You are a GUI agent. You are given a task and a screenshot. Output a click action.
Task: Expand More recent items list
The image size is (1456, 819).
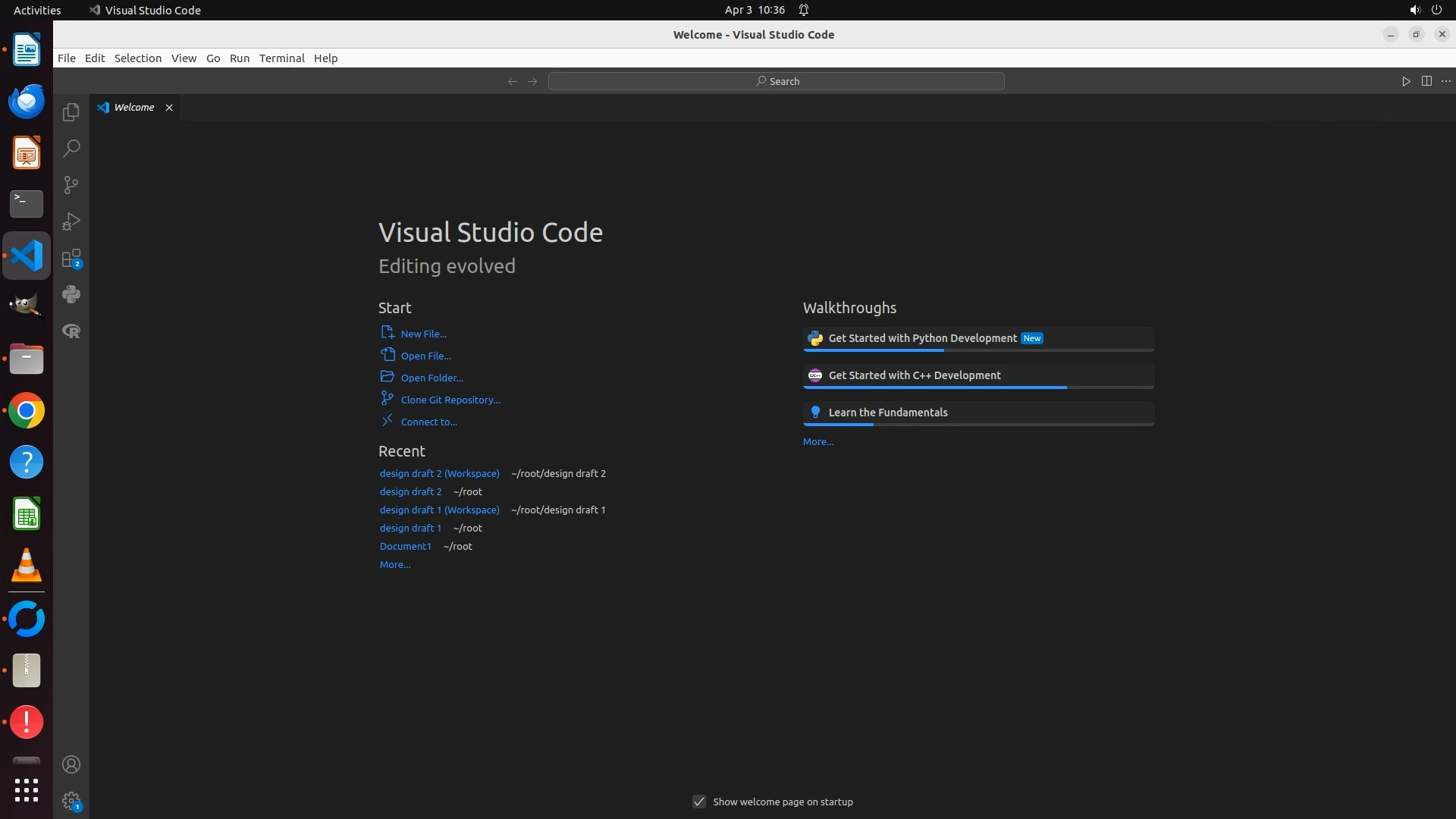(x=395, y=564)
